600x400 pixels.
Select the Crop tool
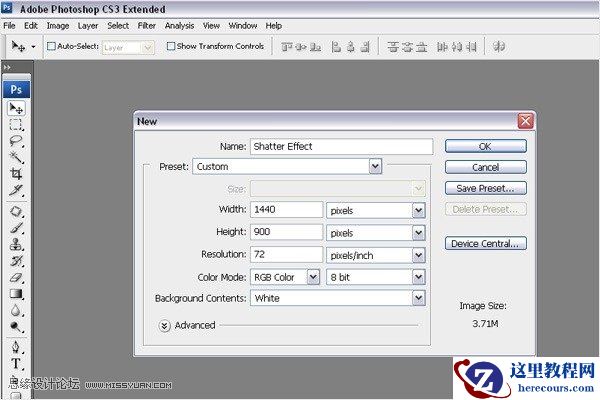coord(16,173)
